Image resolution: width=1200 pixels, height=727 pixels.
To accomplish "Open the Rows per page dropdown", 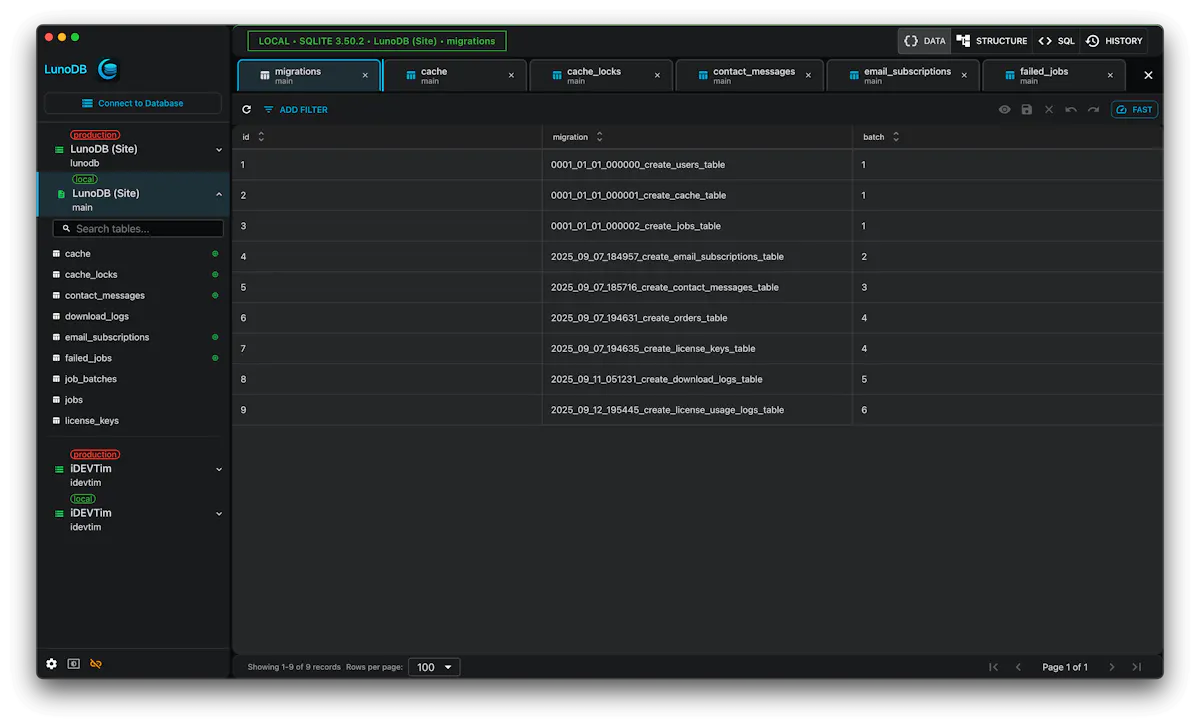I will click(434, 667).
